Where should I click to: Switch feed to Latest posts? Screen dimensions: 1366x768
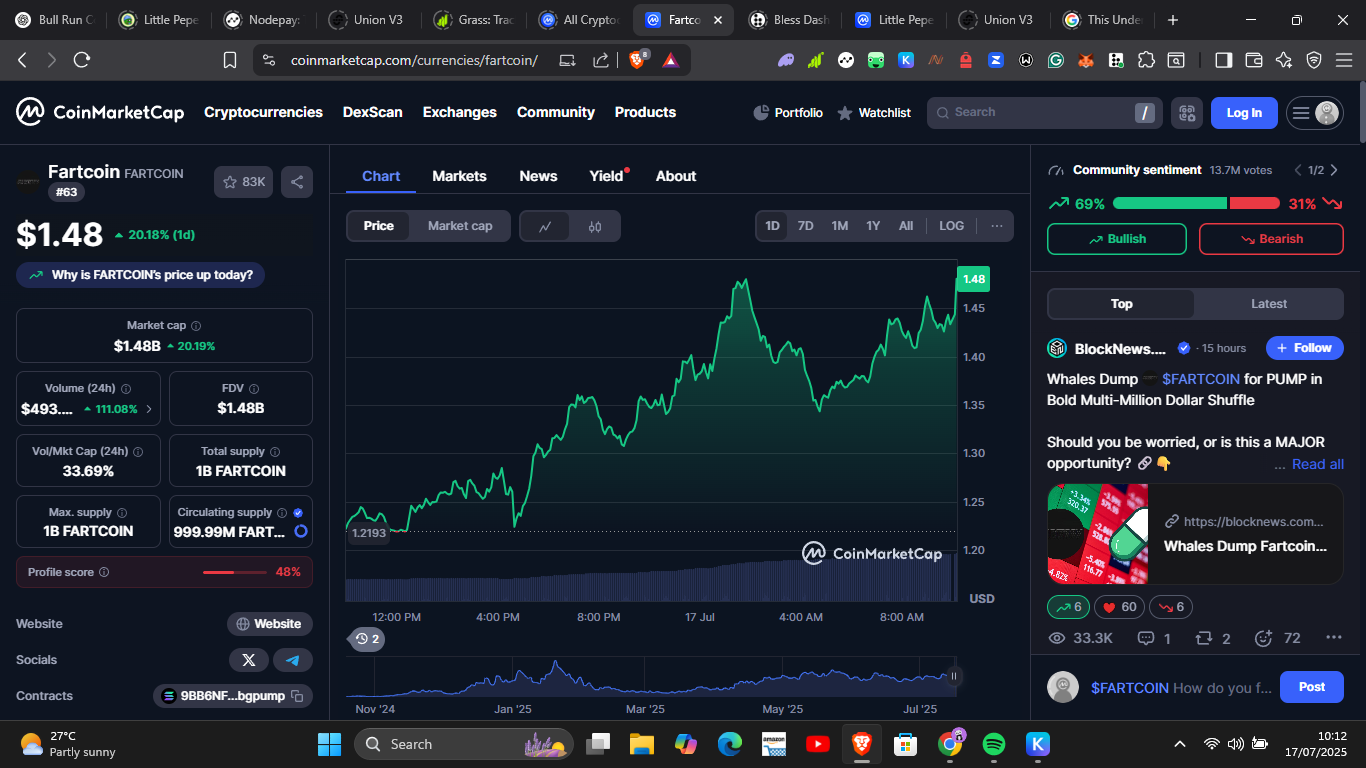click(x=1269, y=304)
